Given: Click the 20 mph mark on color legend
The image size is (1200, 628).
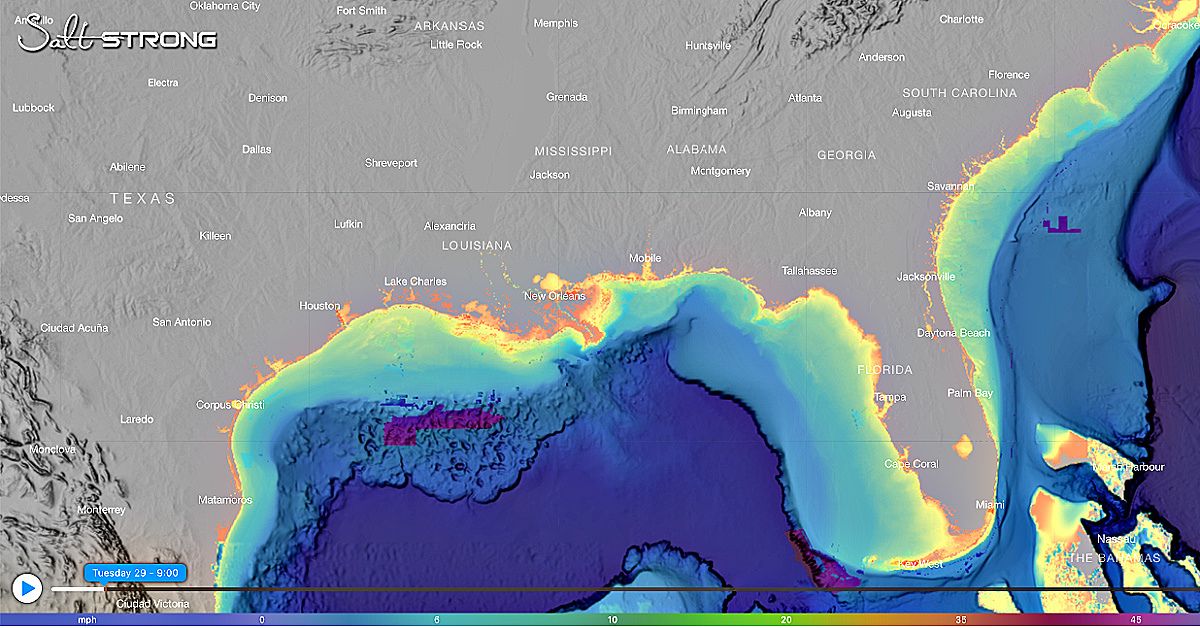Looking at the screenshot, I should (787, 620).
